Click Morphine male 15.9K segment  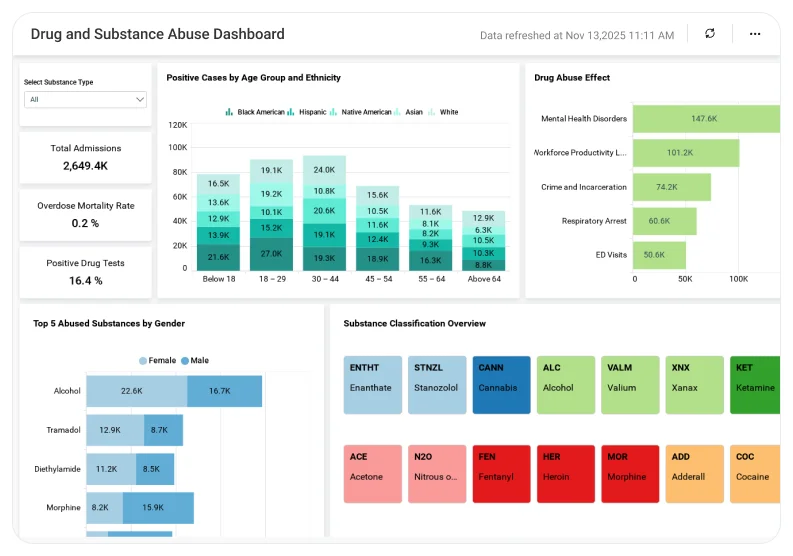coord(158,507)
